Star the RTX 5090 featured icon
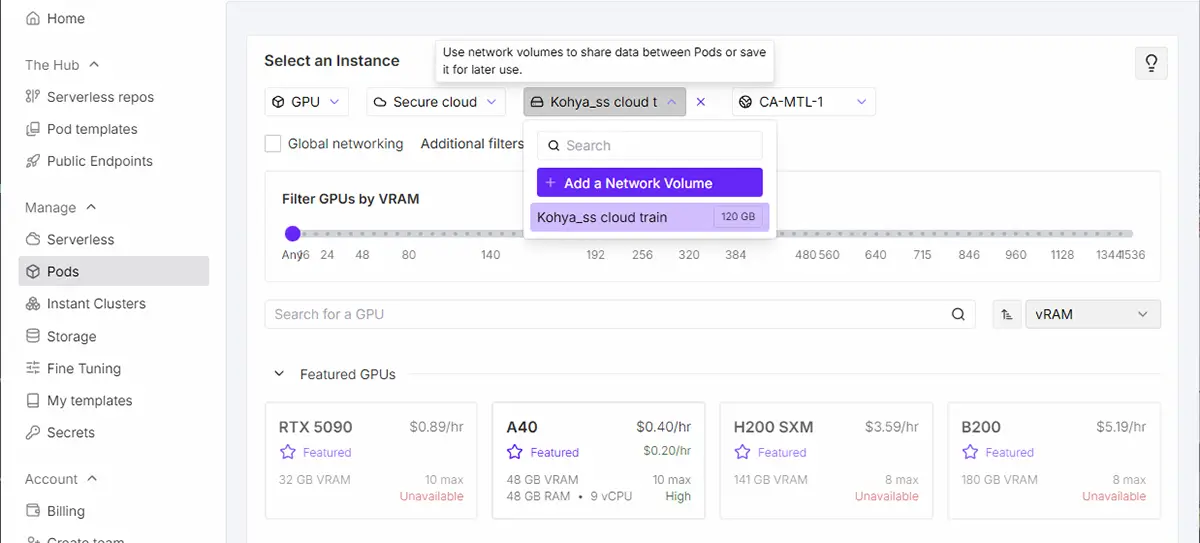This screenshot has height=543, width=1200. click(288, 452)
